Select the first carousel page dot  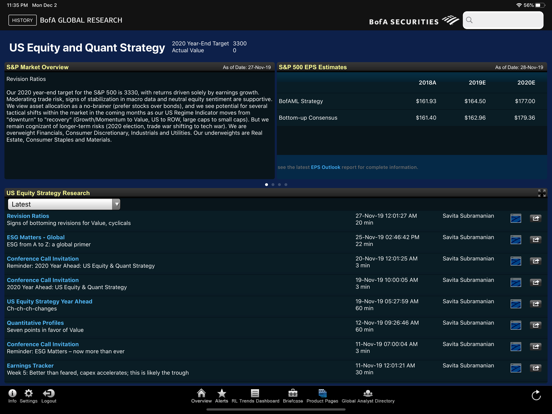pyautogui.click(x=266, y=184)
